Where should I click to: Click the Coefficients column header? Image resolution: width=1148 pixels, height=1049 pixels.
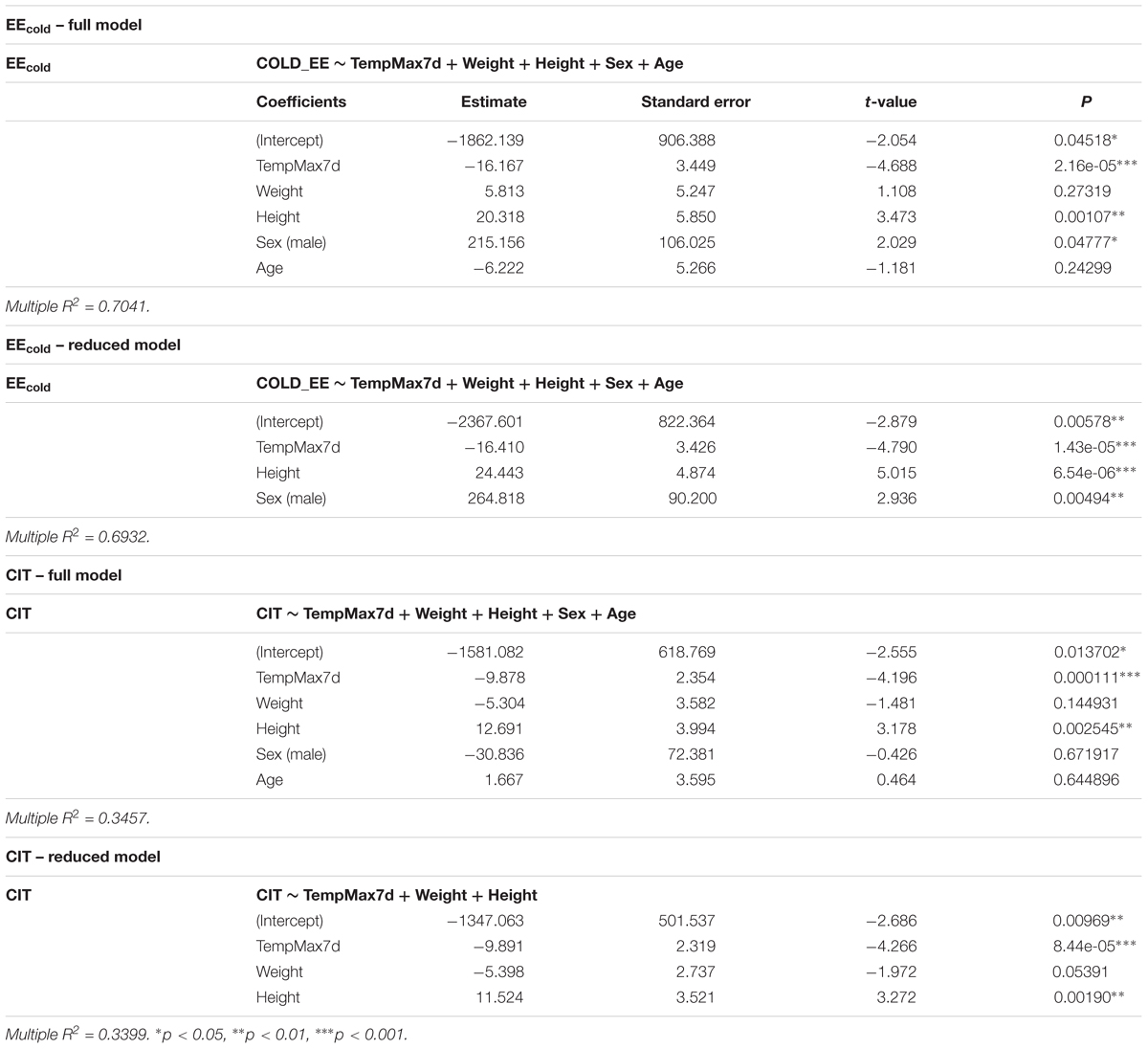301,101
